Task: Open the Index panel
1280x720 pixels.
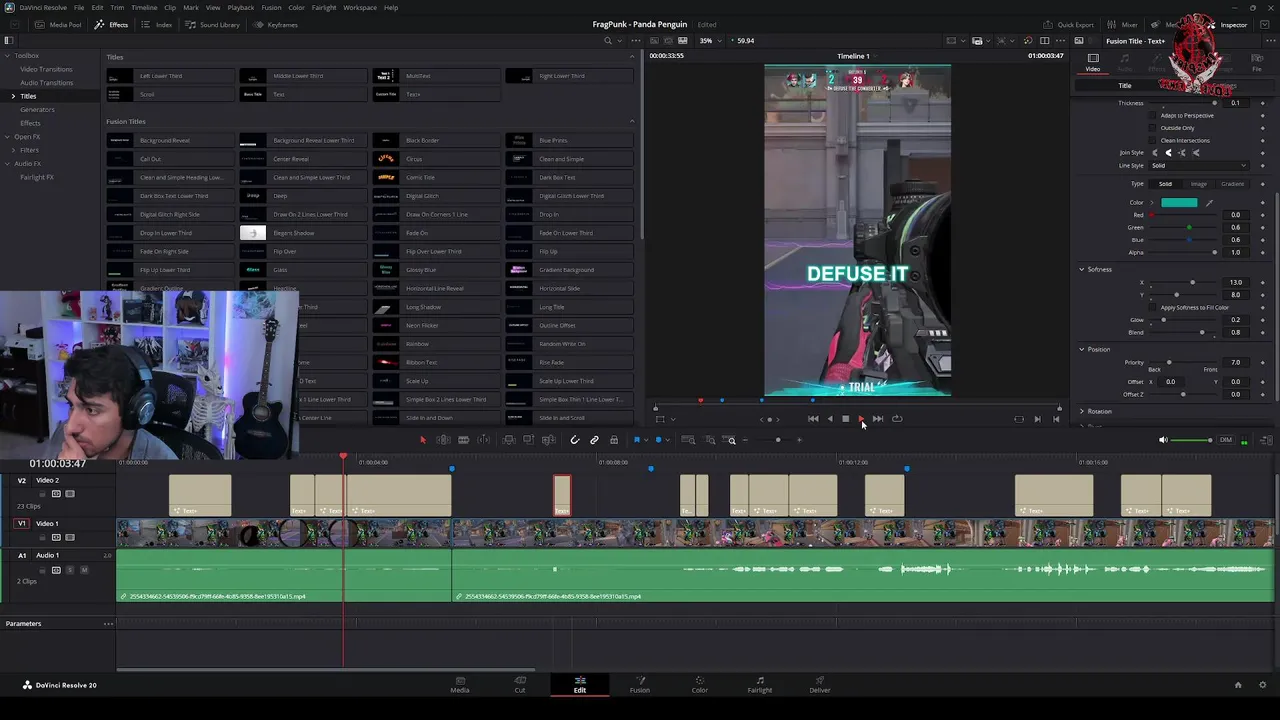Action: click(157, 25)
